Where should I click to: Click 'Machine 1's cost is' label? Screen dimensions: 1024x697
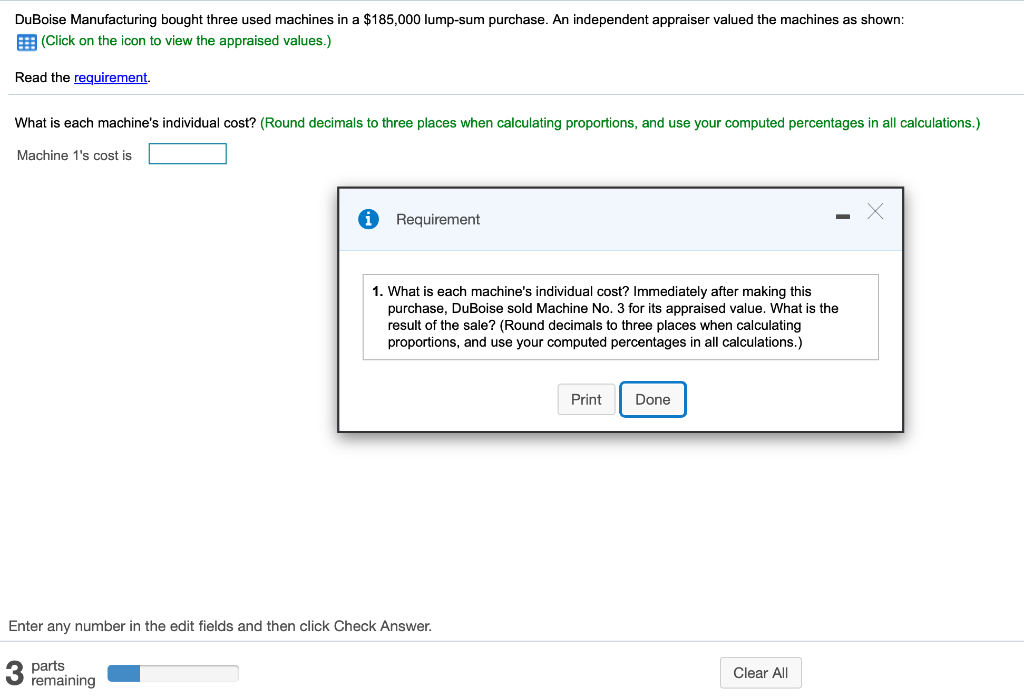pyautogui.click(x=74, y=155)
